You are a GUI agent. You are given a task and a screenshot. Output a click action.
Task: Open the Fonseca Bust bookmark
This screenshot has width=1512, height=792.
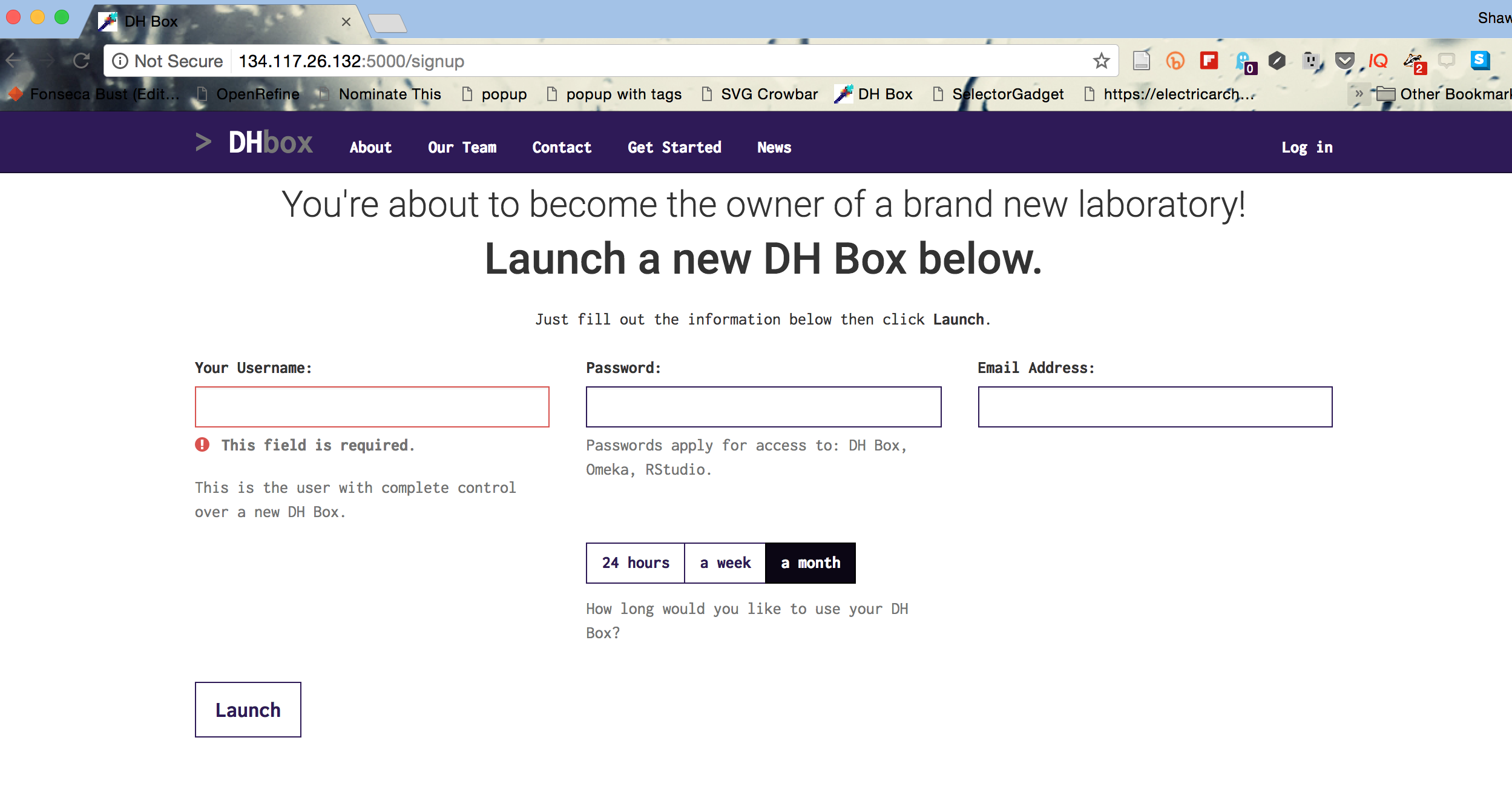94,94
